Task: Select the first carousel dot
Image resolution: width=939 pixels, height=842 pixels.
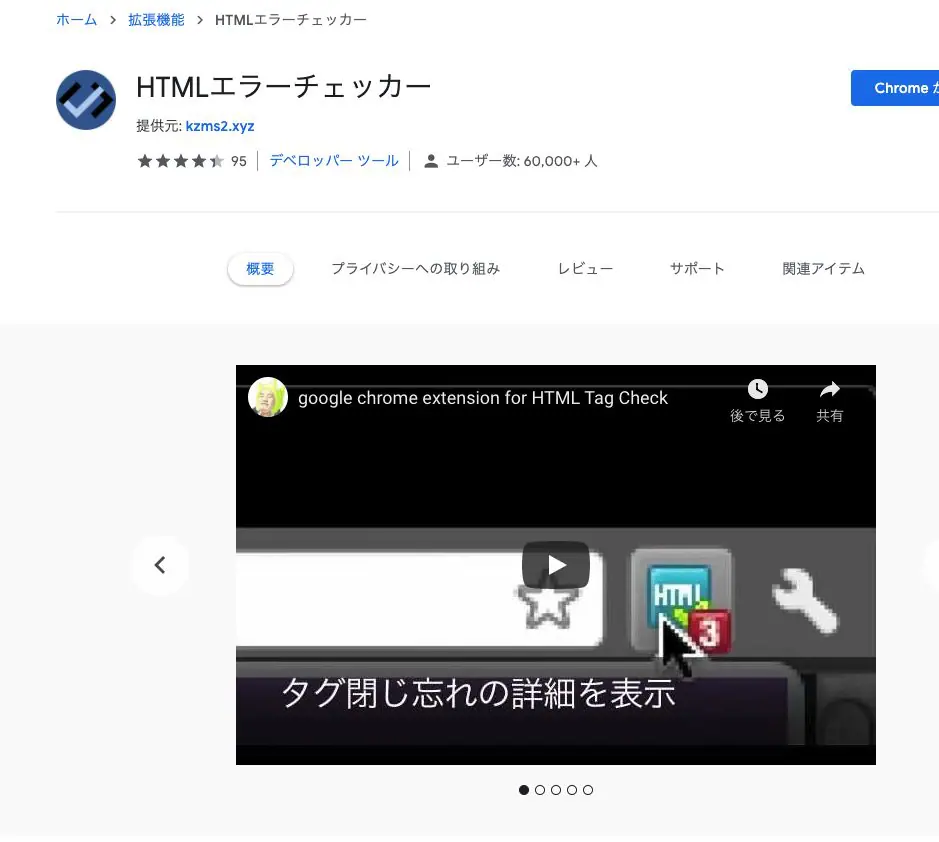Action: (524, 790)
